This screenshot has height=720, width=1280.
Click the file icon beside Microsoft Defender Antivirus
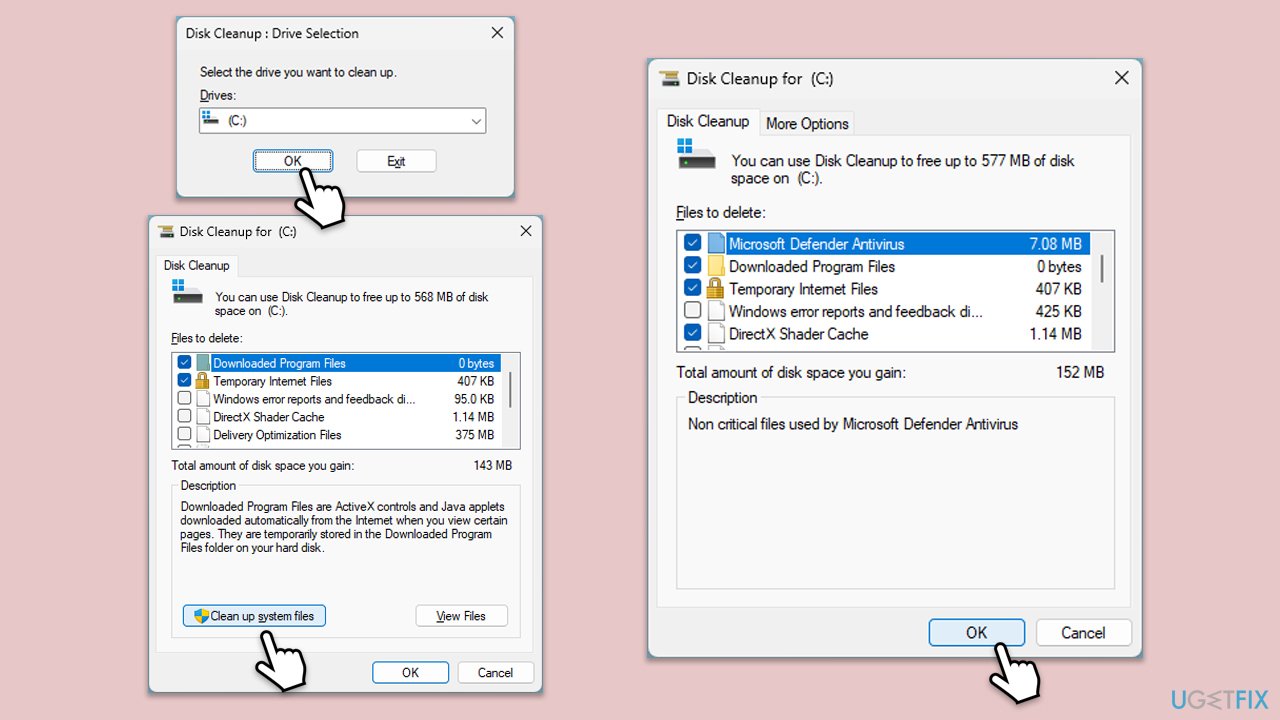pos(716,242)
